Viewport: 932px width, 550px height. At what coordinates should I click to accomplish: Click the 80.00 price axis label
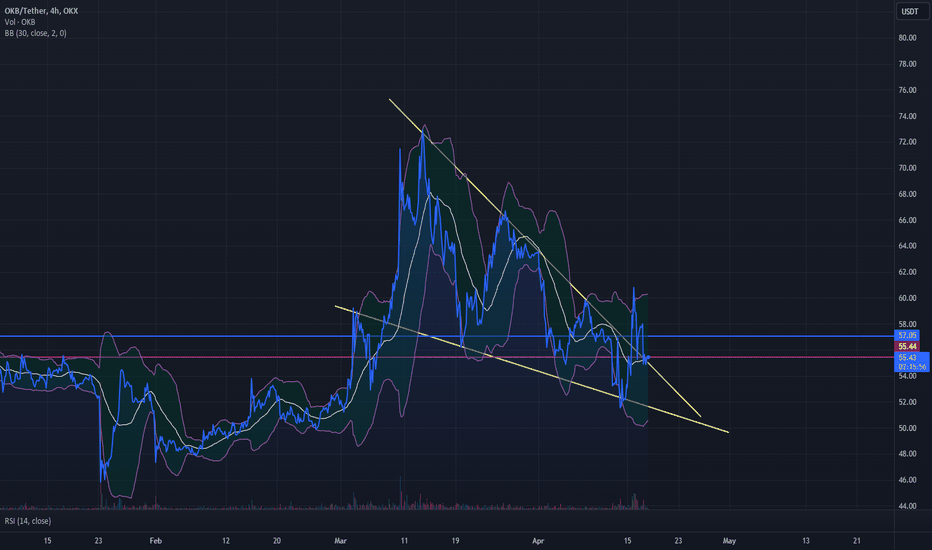[x=907, y=38]
